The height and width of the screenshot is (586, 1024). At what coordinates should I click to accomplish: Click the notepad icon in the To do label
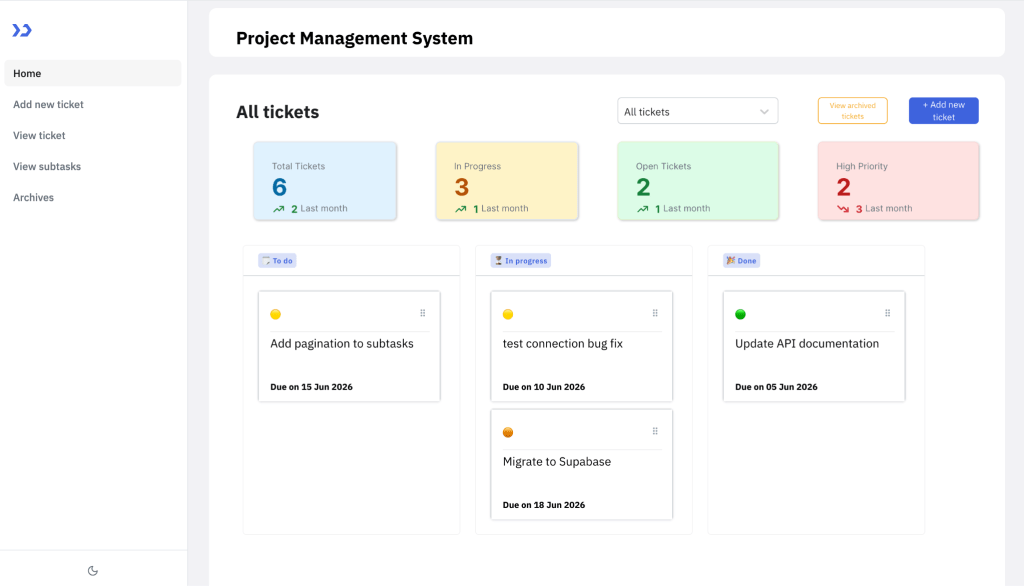(x=266, y=261)
